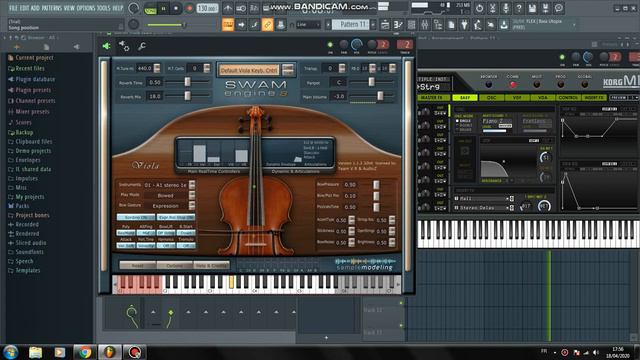The width and height of the screenshot is (640, 360).
Task: Click the red record button
Action: [x=189, y=9]
